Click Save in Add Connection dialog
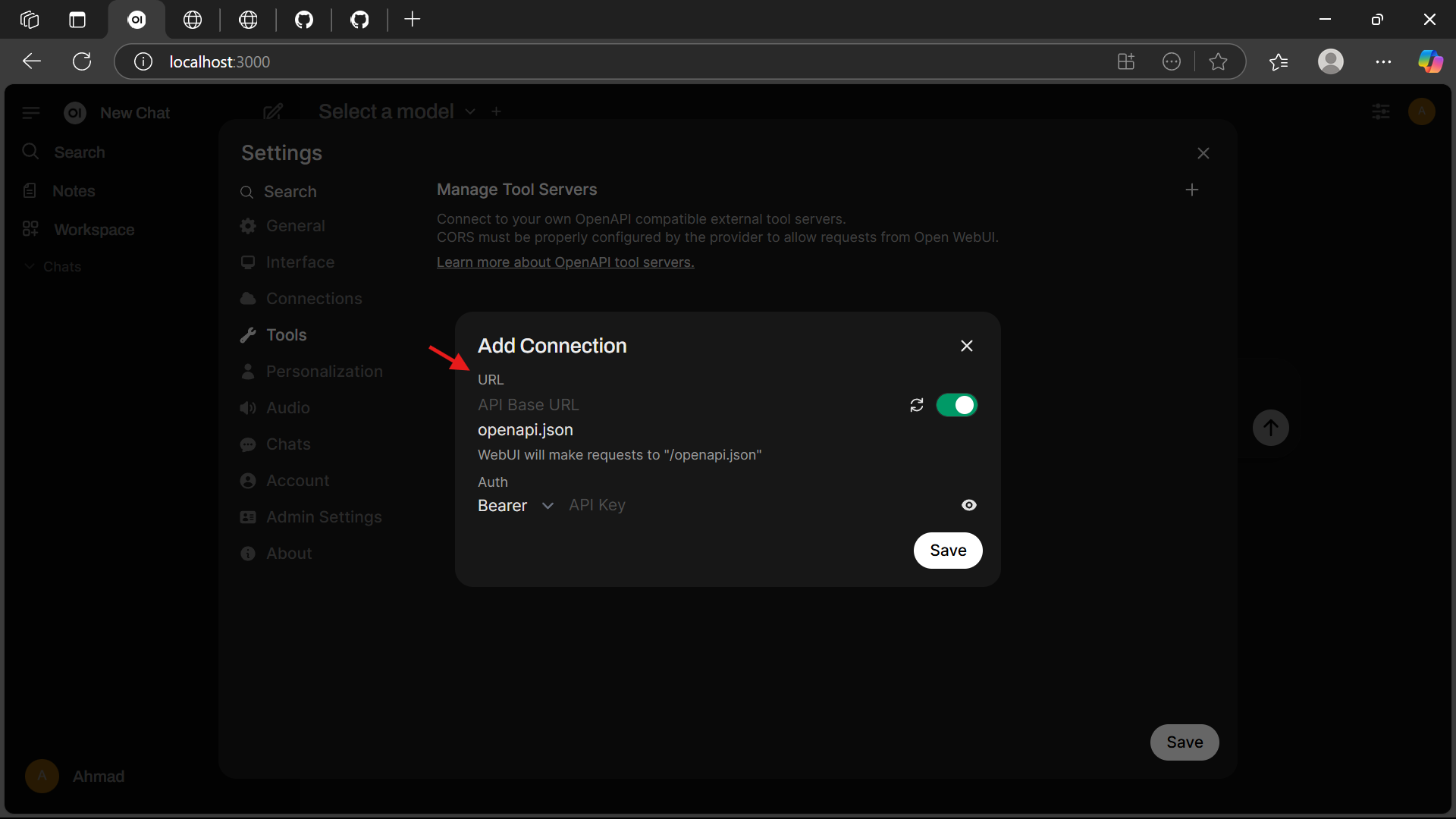The image size is (1456, 819). 947,551
